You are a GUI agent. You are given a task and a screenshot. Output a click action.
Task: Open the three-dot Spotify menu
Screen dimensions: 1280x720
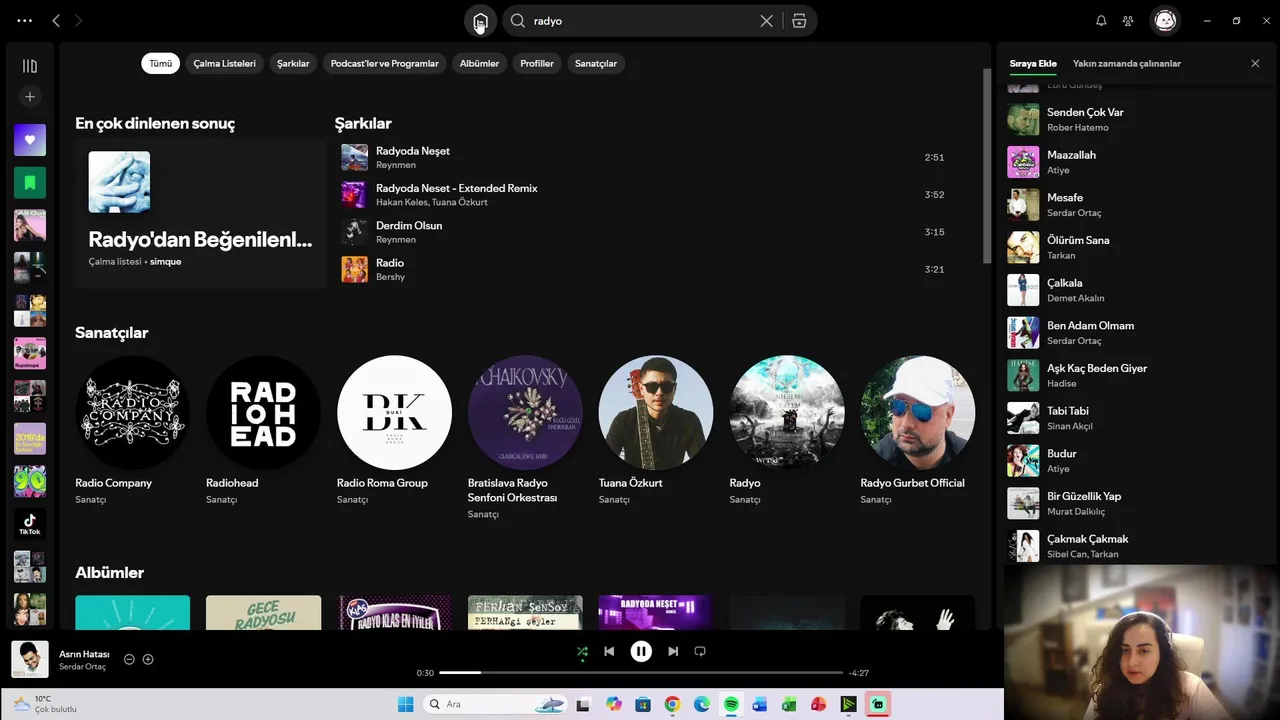click(x=24, y=20)
